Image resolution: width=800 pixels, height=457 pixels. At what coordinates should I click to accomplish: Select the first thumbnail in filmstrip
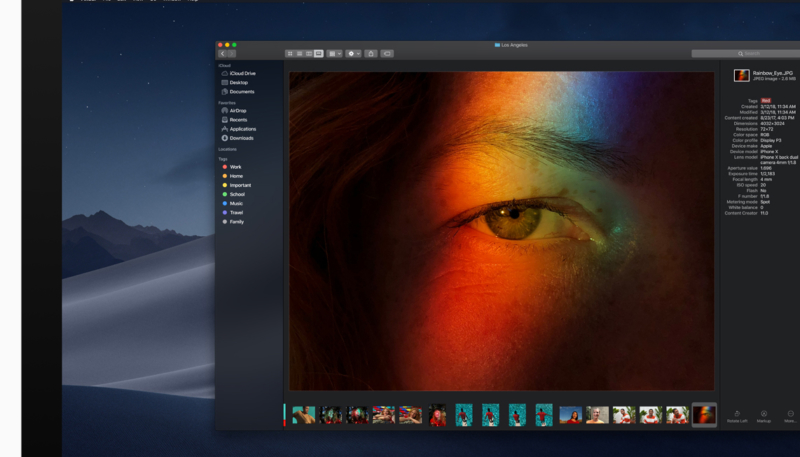(x=303, y=414)
